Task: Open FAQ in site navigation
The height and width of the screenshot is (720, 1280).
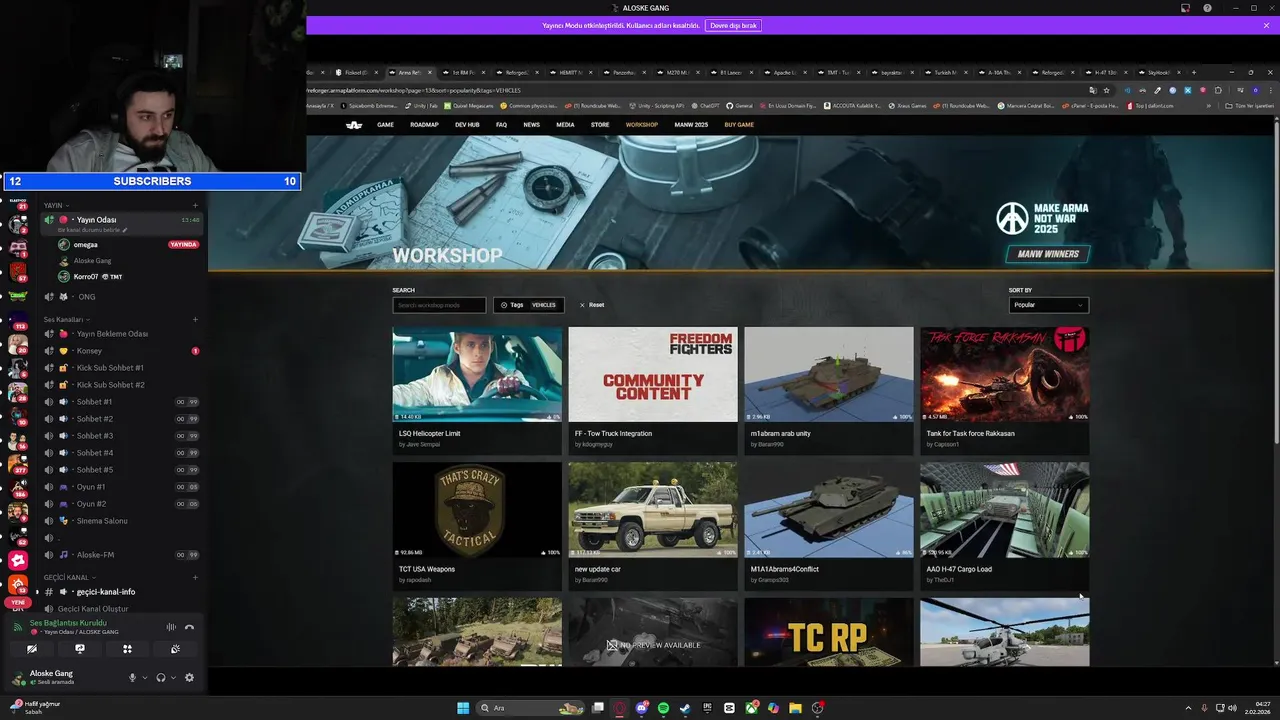Action: point(502,125)
